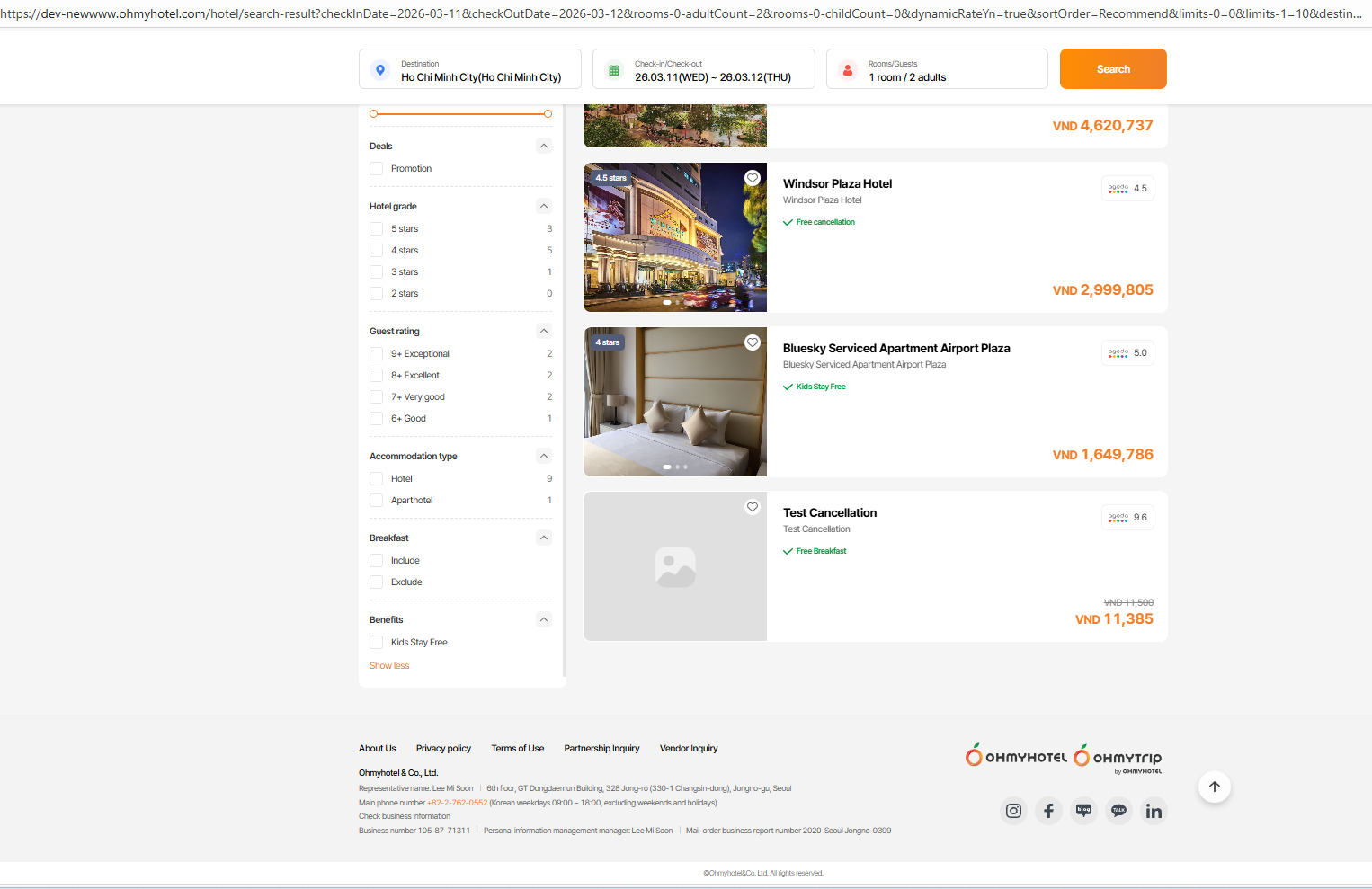Check the breakfast Include filter
The height and width of the screenshot is (889, 1372).
[377, 561]
